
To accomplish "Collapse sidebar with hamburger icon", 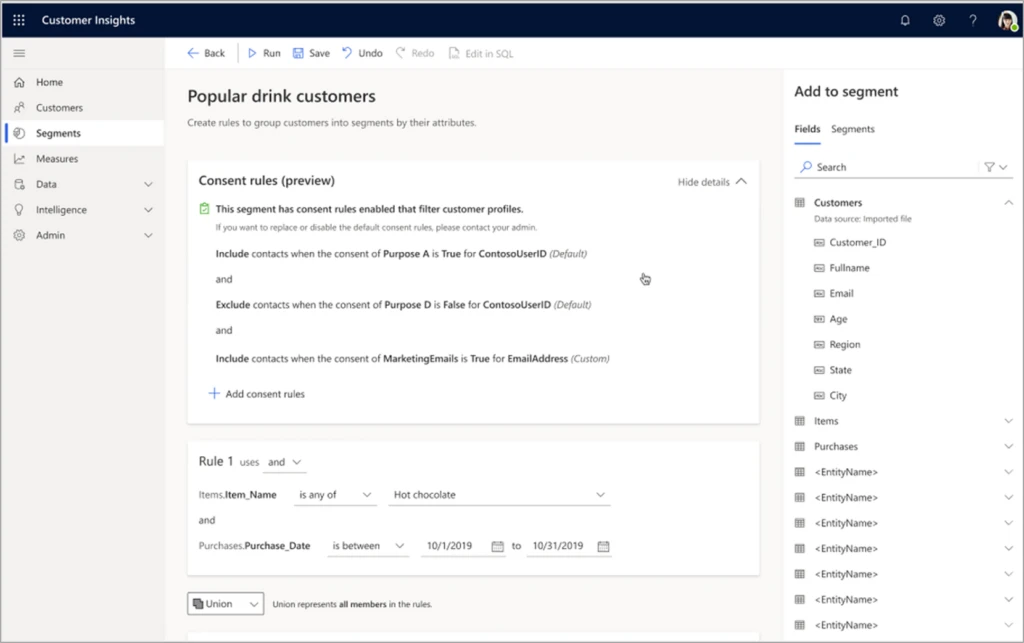I will point(19,54).
